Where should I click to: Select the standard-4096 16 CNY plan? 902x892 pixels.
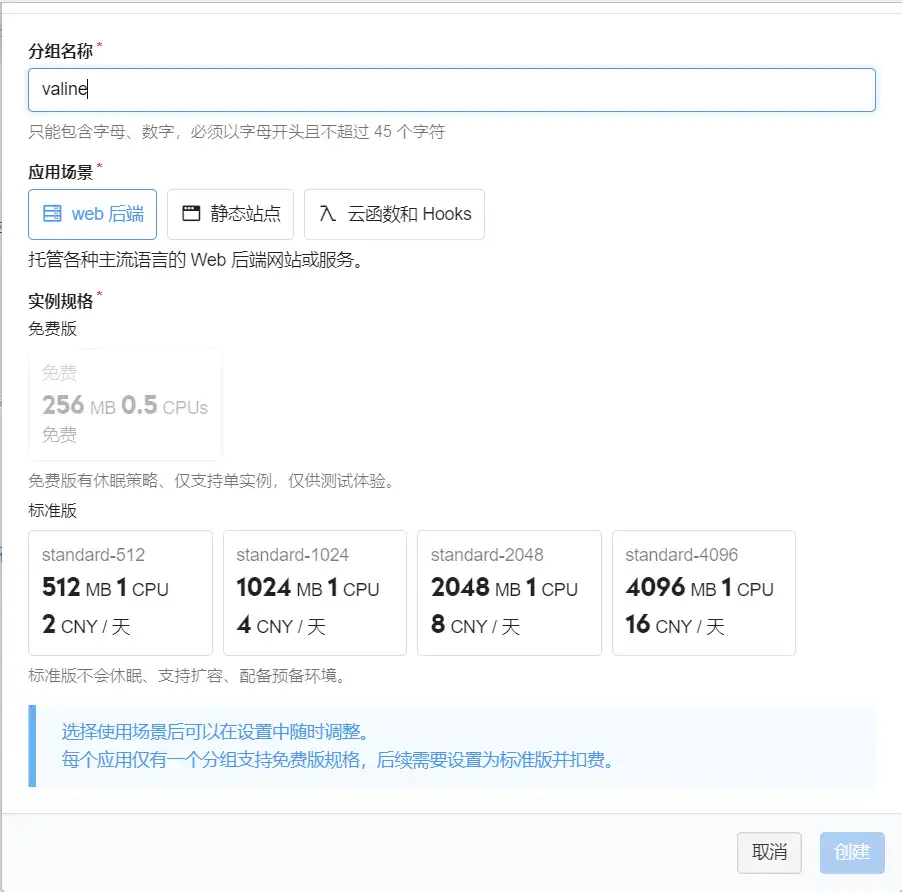[x=703, y=592]
